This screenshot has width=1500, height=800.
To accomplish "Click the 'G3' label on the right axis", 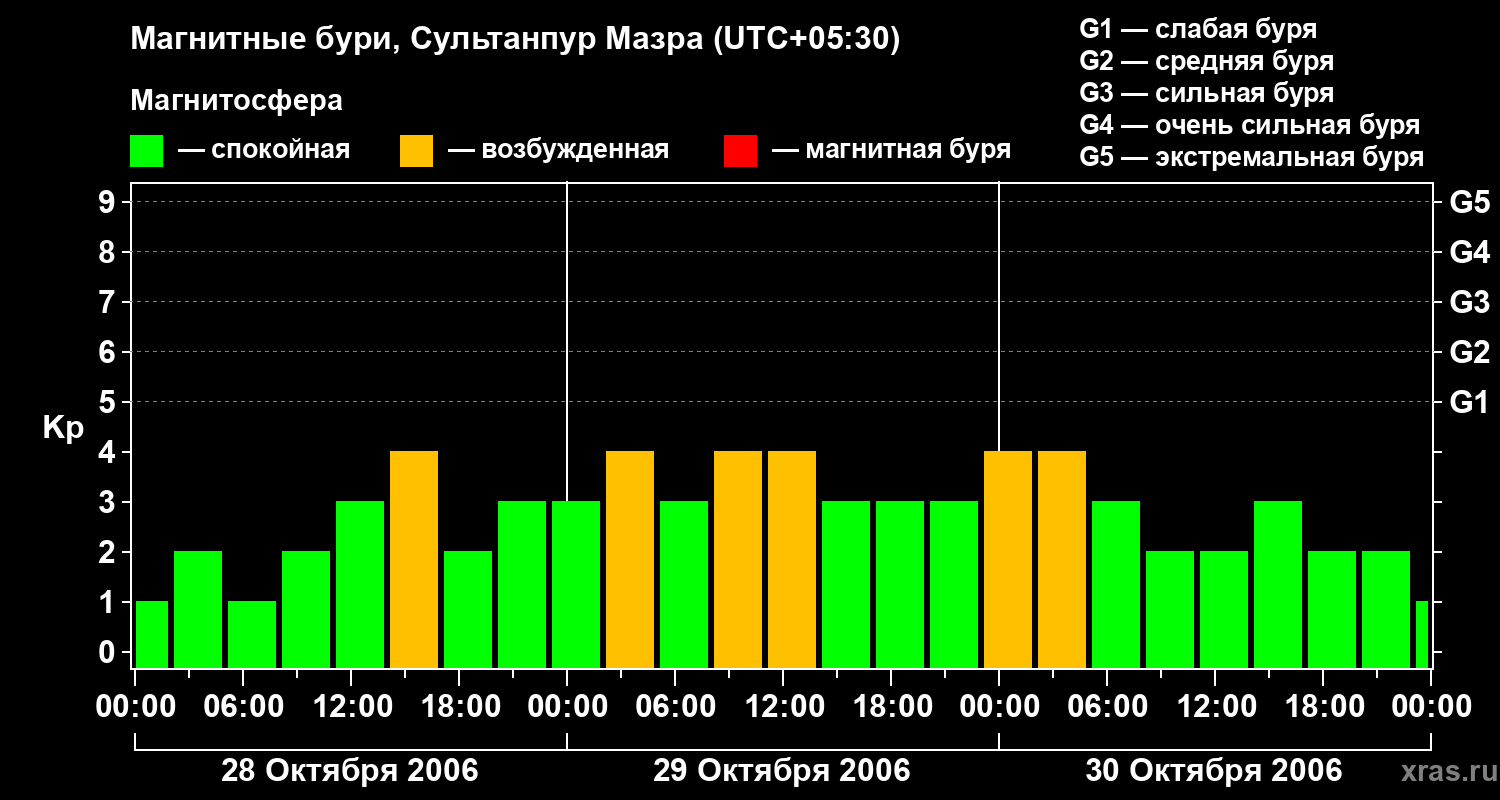I will point(1469,302).
